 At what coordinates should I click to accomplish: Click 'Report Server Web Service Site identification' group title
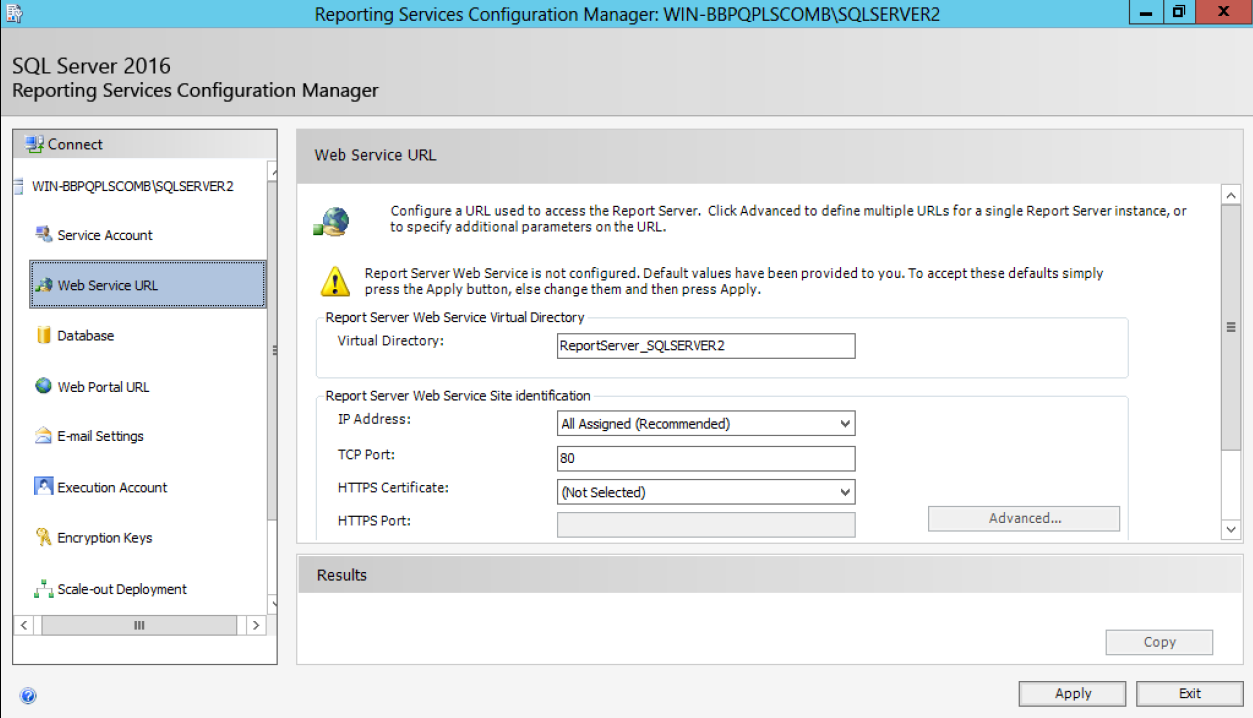(458, 395)
